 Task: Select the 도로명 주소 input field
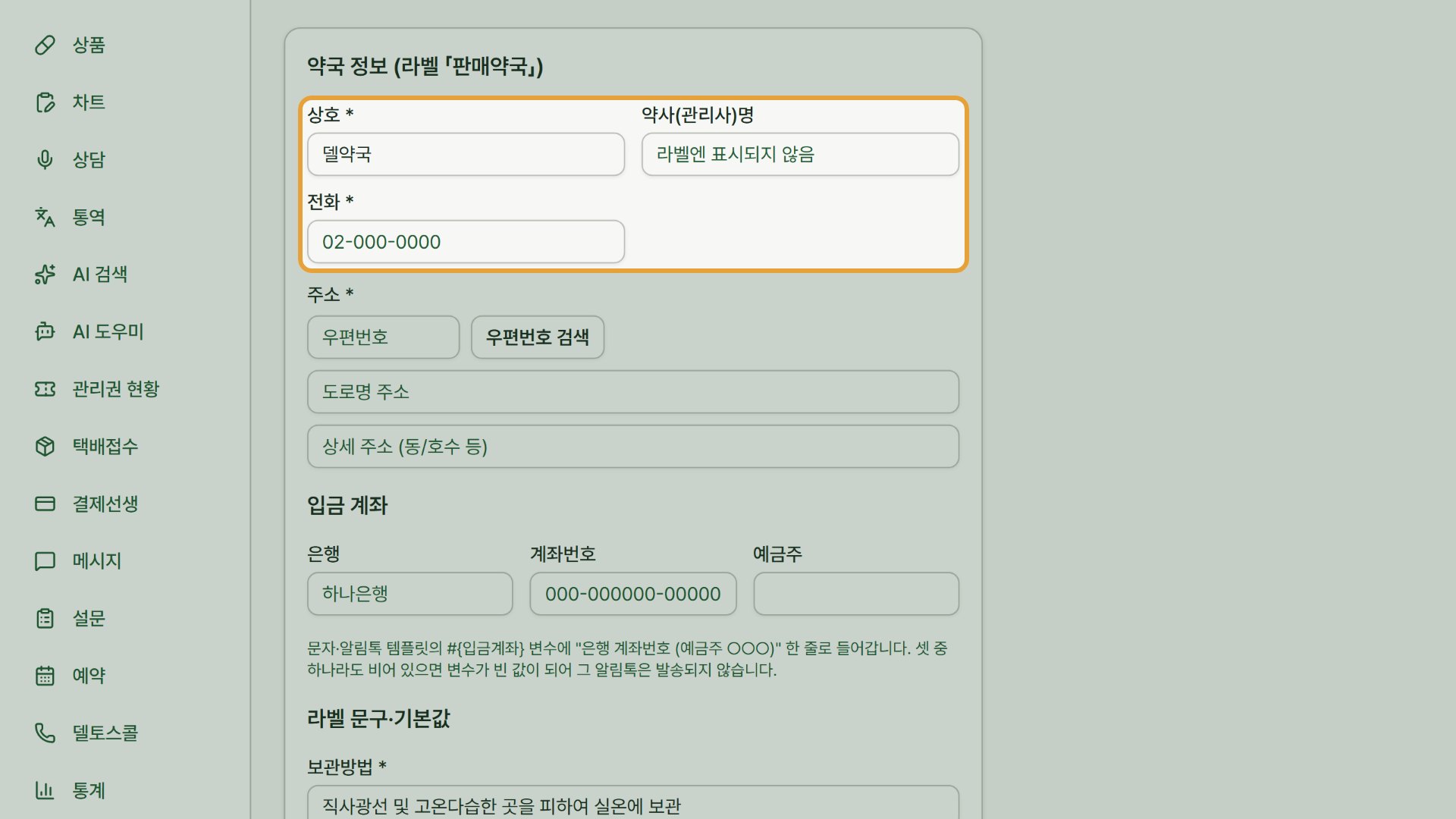click(633, 392)
